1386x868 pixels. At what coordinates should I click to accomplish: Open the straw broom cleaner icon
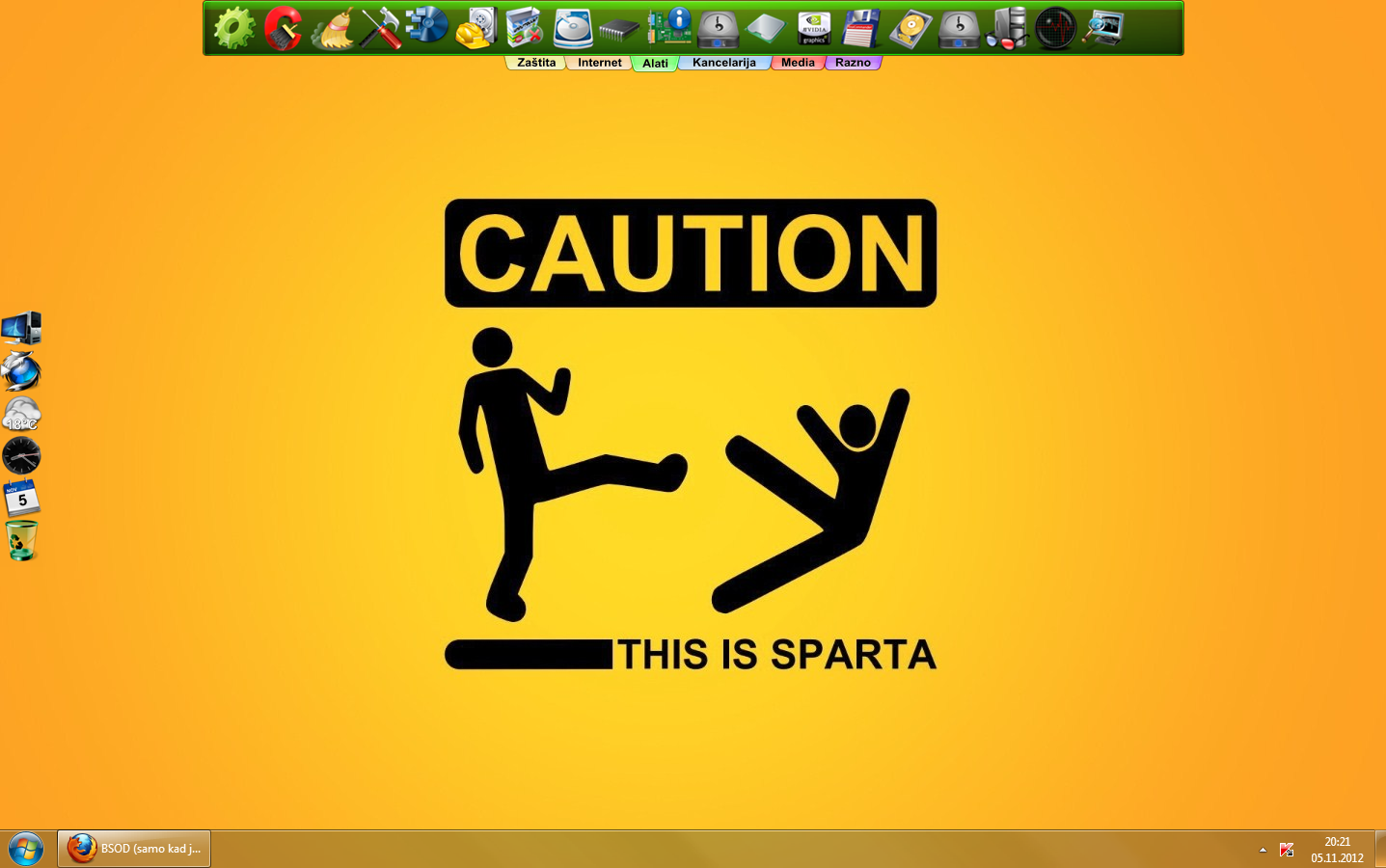[332, 28]
